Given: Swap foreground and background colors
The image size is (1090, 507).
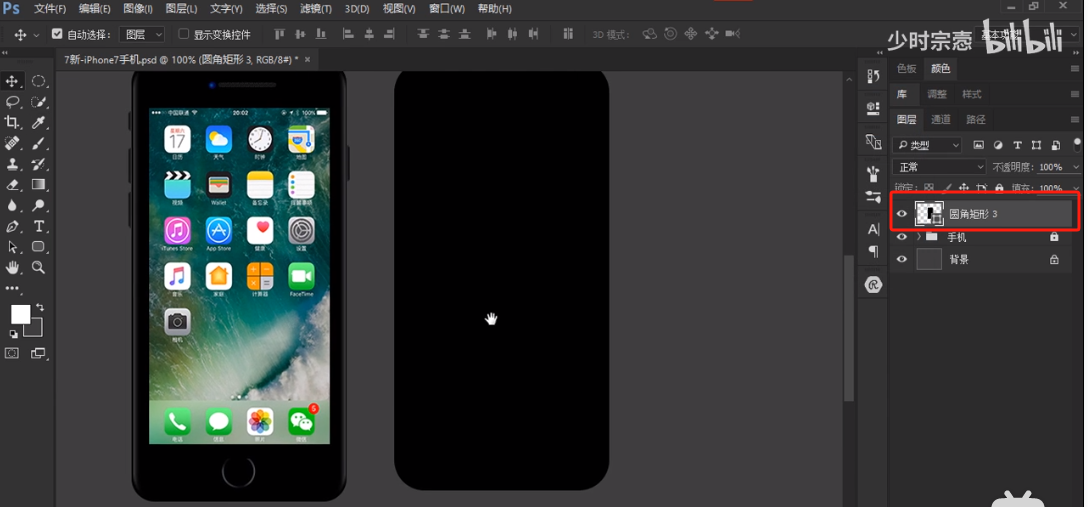Looking at the screenshot, I should 40,307.
